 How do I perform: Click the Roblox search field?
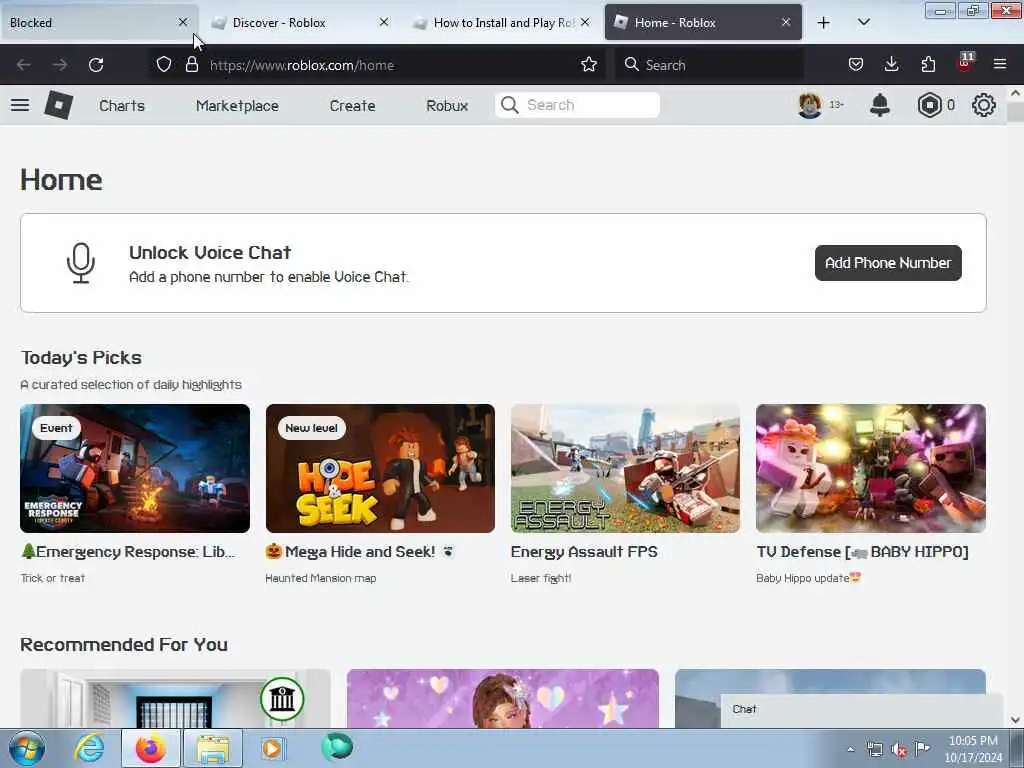click(x=577, y=105)
